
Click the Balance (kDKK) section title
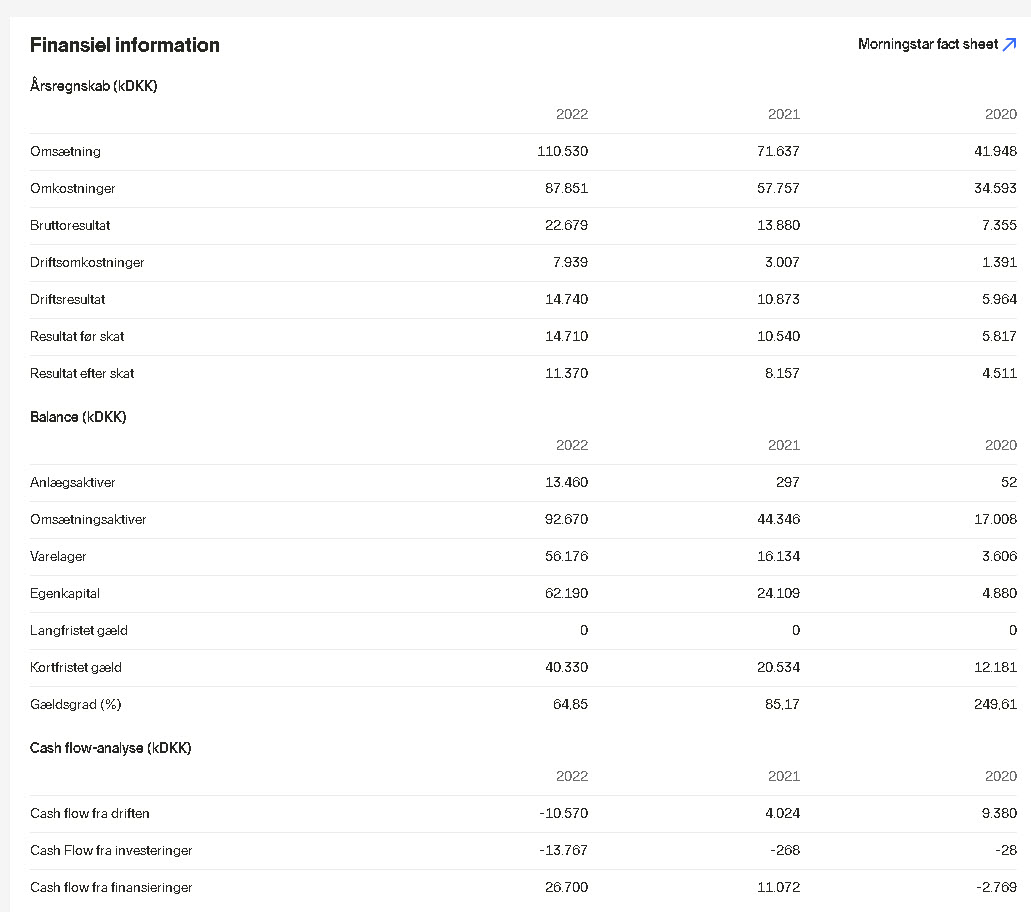[78, 417]
